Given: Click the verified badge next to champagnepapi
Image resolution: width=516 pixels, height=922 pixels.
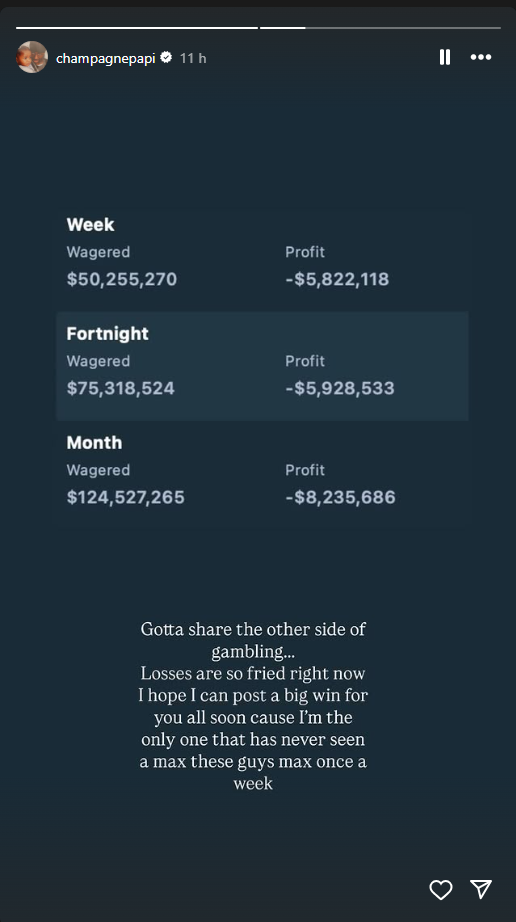Looking at the screenshot, I should click(x=166, y=58).
